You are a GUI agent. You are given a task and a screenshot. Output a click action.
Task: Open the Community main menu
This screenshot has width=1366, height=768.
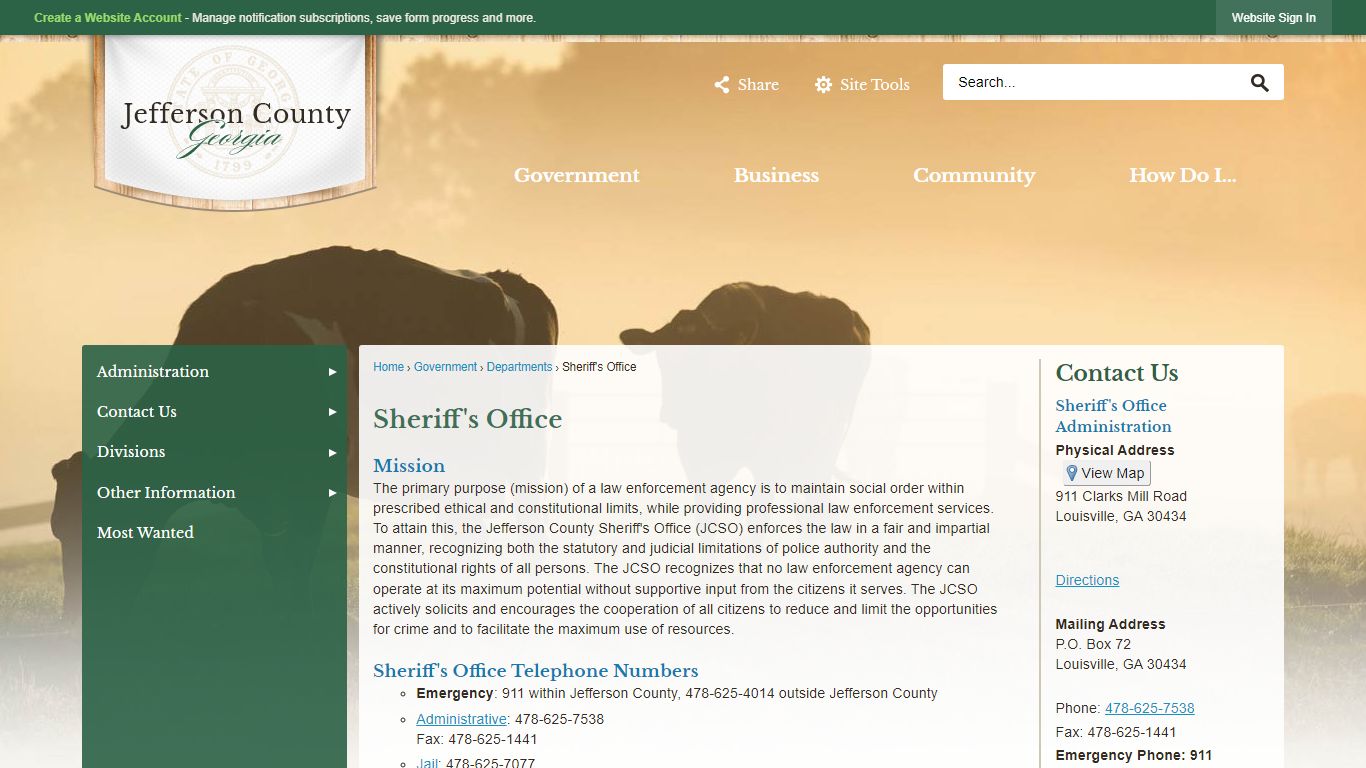974,175
